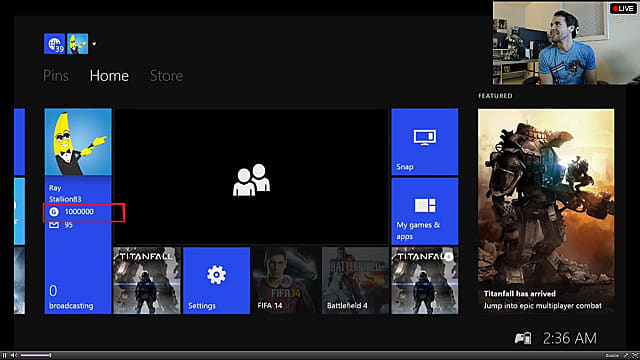The image size is (640, 360).
Task: Open the 0 broadcasting section
Action: 71,297
